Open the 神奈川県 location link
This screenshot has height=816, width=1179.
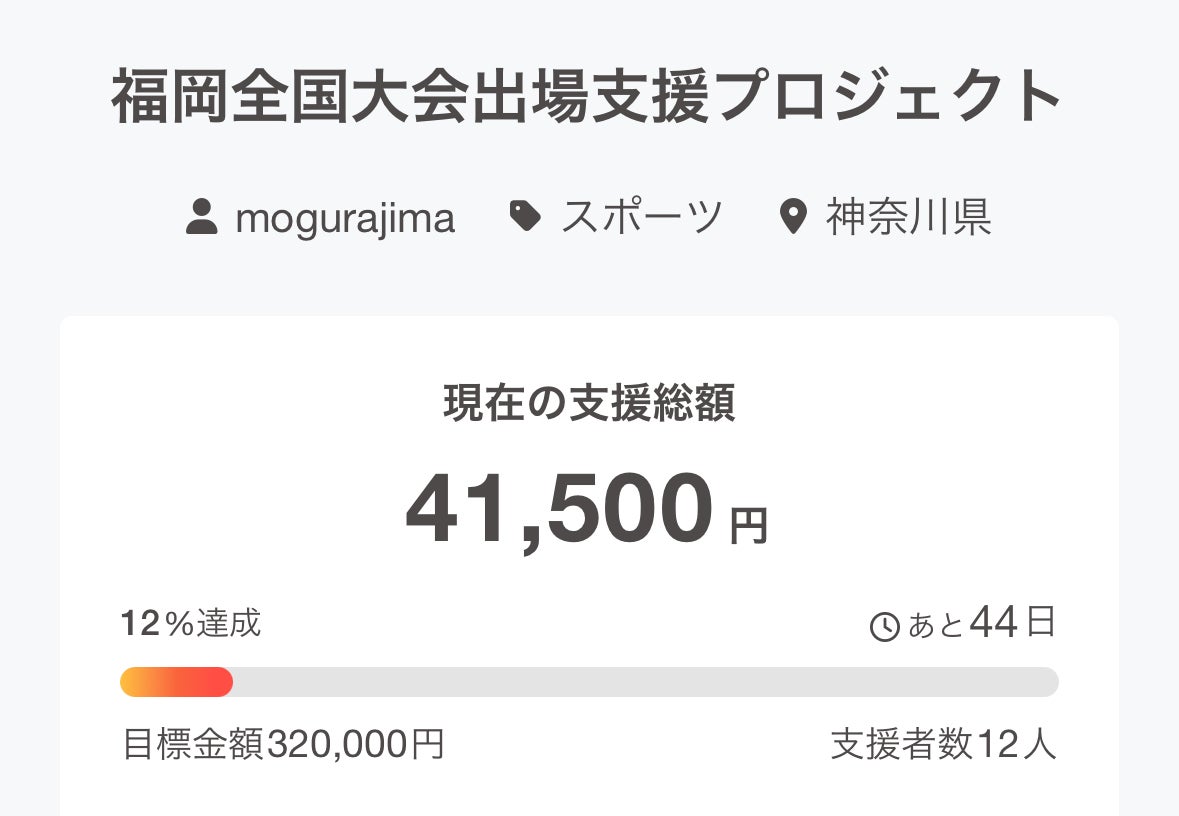tap(908, 217)
